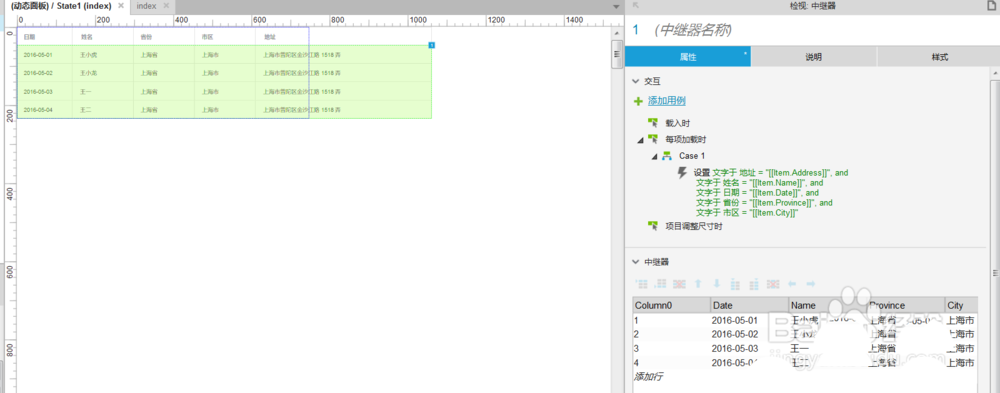Select the 每项加载时 event label
Screen dimensions: 1000x393
tap(686, 139)
